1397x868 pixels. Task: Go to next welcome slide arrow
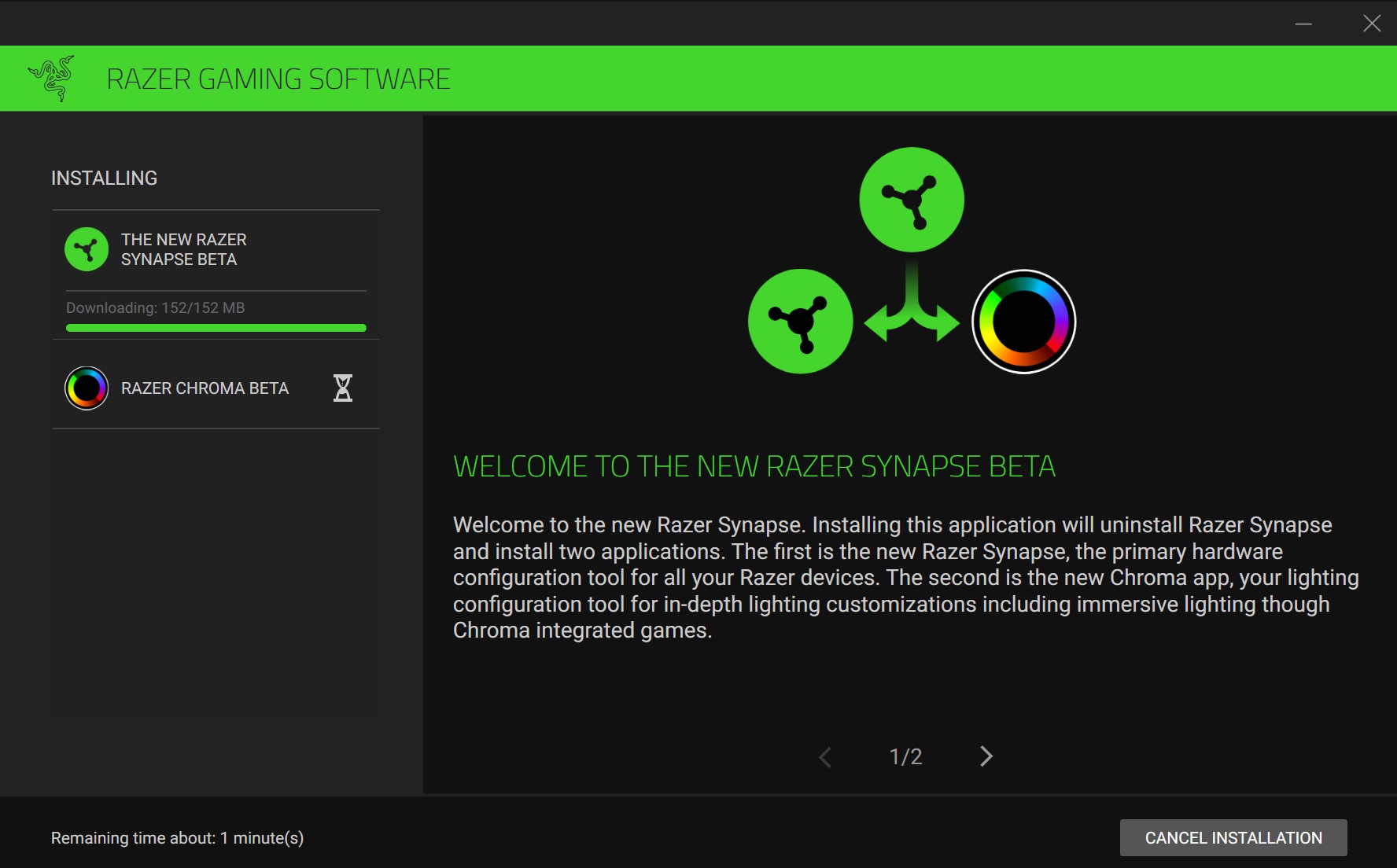986,756
